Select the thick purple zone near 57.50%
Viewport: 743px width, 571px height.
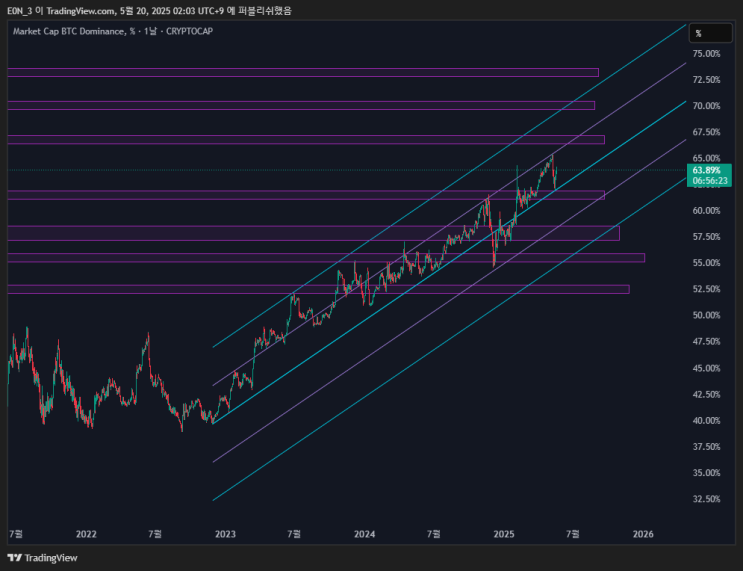click(314, 233)
